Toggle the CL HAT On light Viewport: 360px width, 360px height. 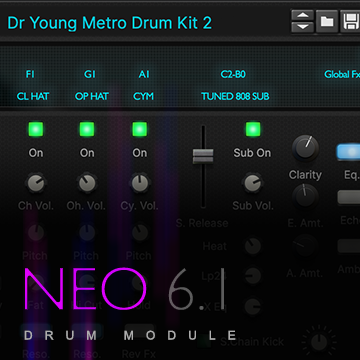click(x=35, y=129)
